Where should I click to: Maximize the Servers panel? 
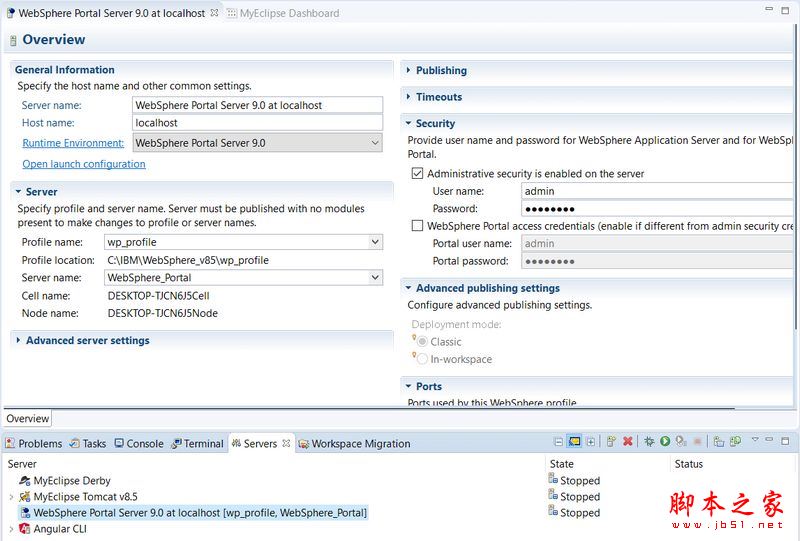785,440
